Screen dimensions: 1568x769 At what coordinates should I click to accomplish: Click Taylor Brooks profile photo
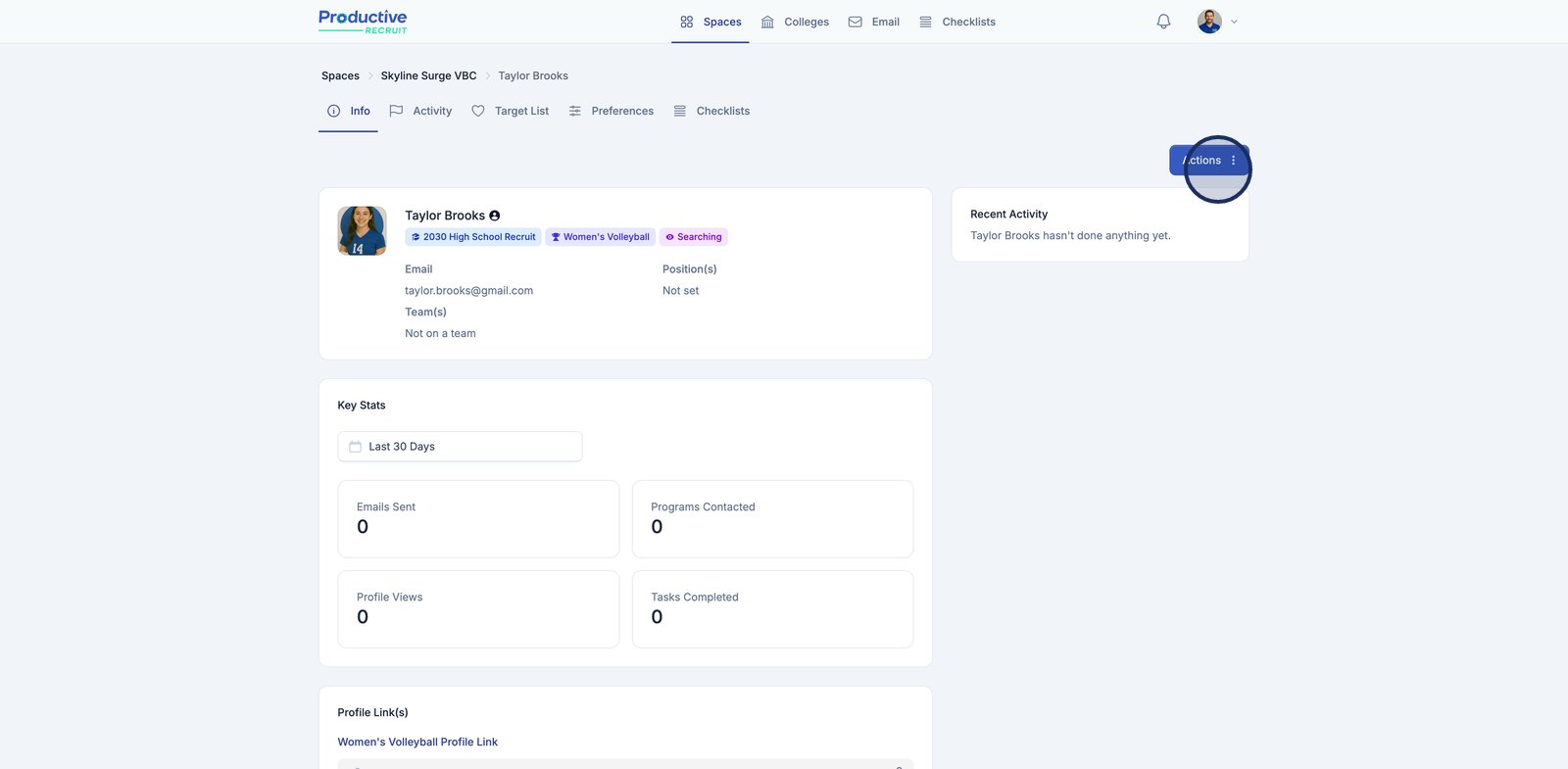click(362, 231)
